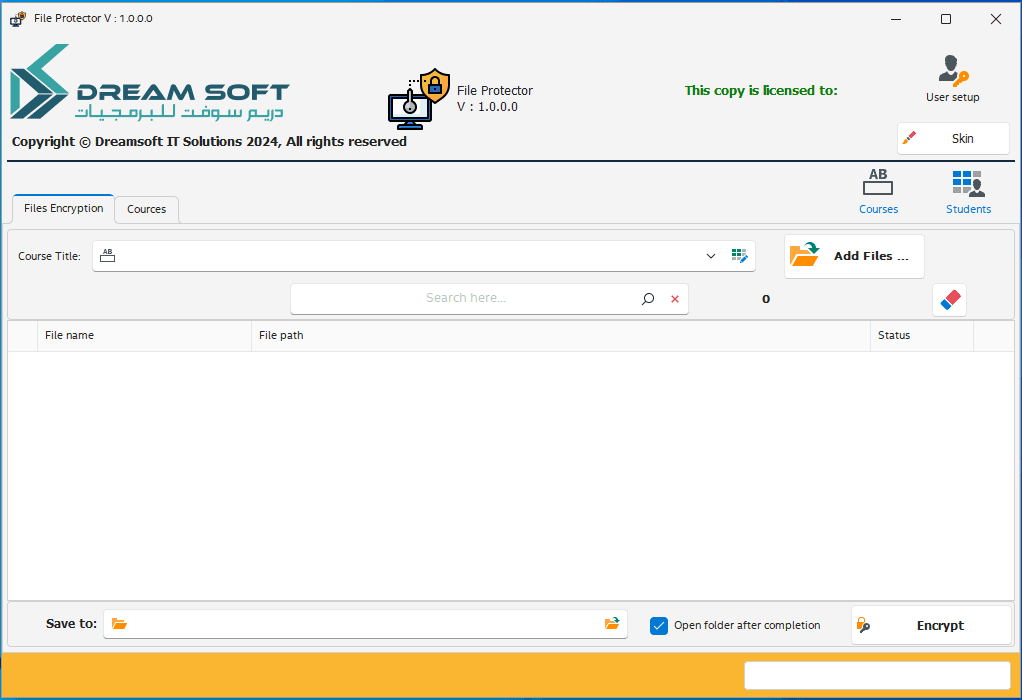Toggle Open folder after completion checkbox

658,626
